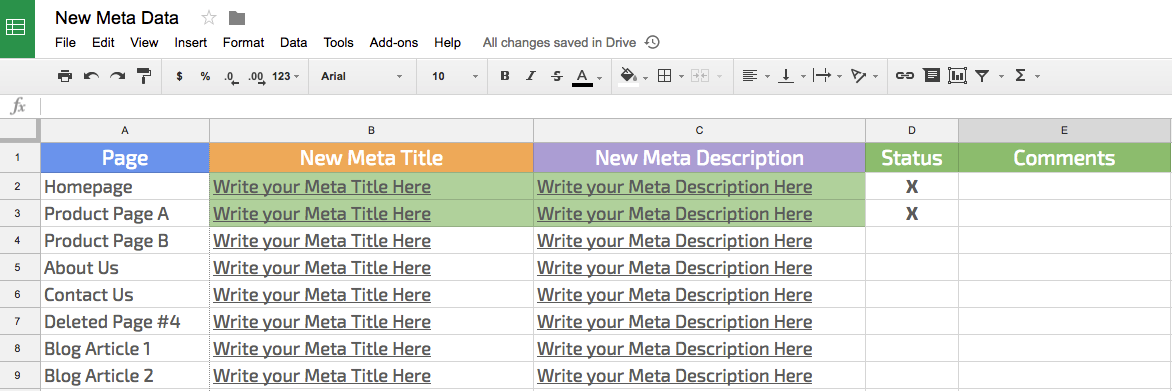This screenshot has height=391, width=1172.
Task: Click the Comments header cell
Action: click(x=1064, y=158)
